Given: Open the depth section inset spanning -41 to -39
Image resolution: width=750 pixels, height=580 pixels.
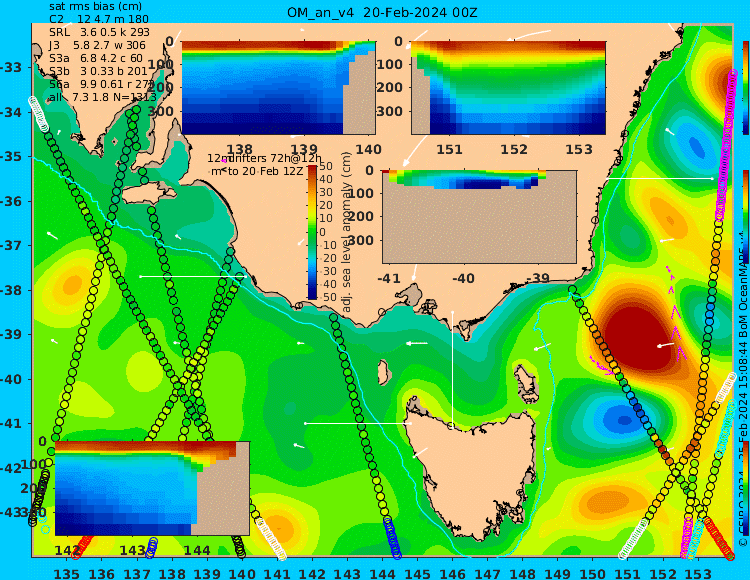Looking at the screenshot, I should point(479,217).
